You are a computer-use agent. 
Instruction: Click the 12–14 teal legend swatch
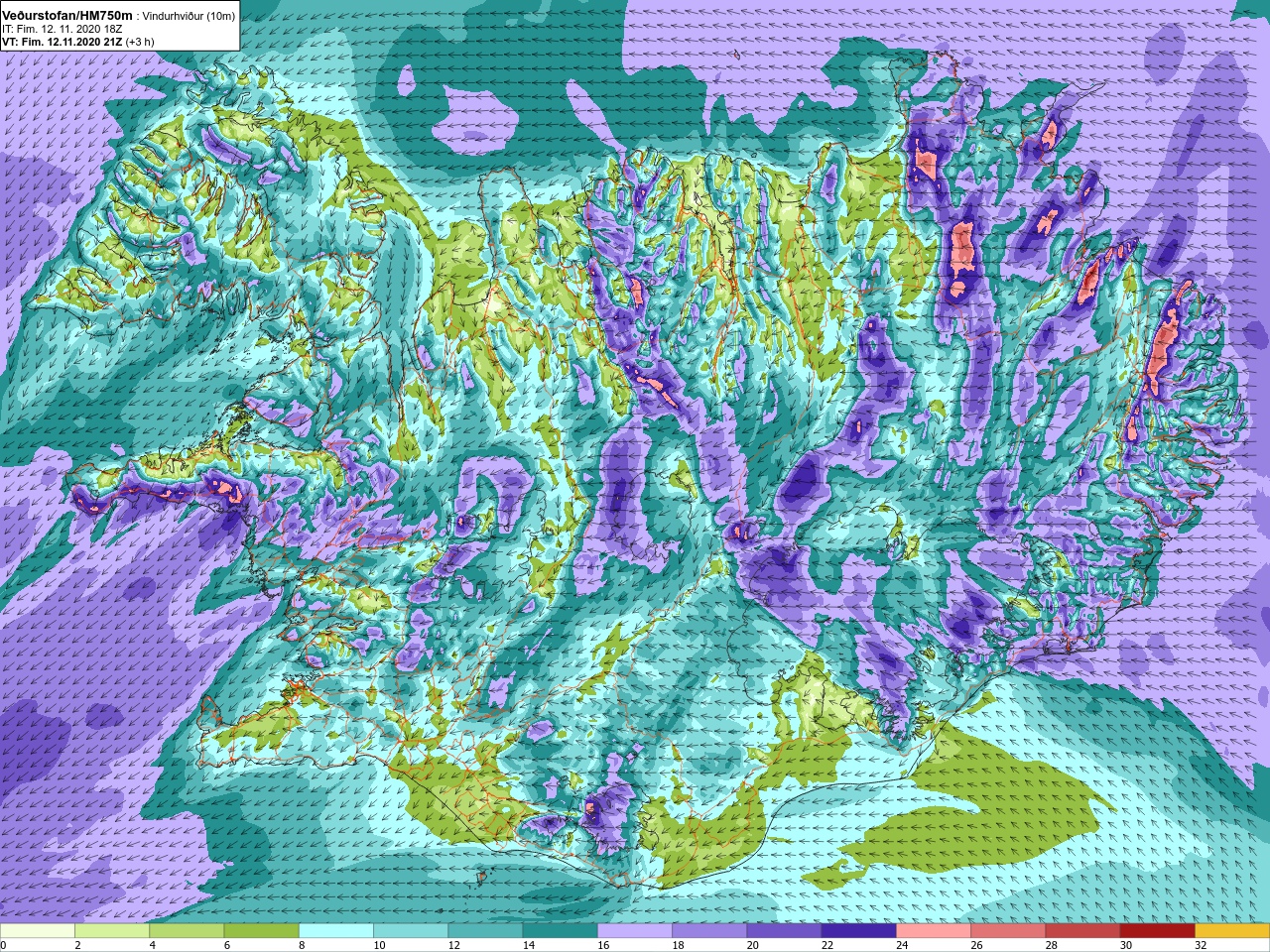[x=485, y=931]
